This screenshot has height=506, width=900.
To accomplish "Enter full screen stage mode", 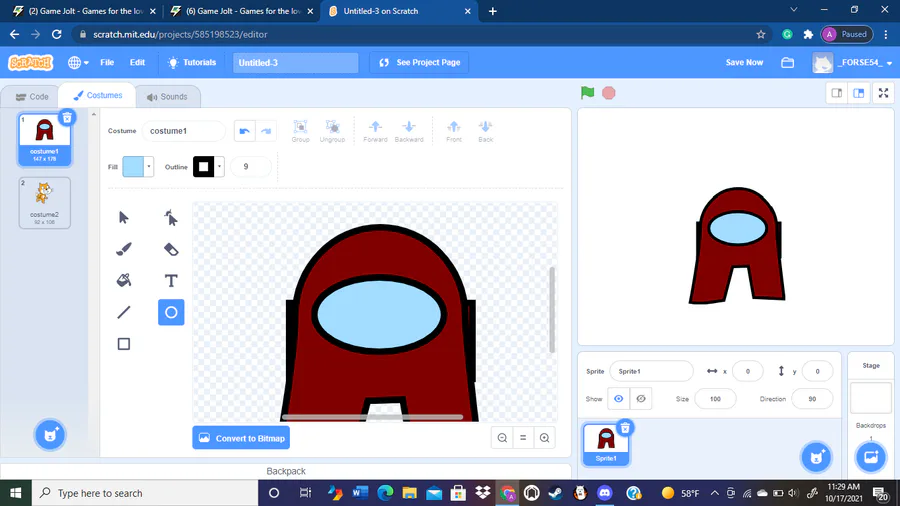I will [883, 93].
